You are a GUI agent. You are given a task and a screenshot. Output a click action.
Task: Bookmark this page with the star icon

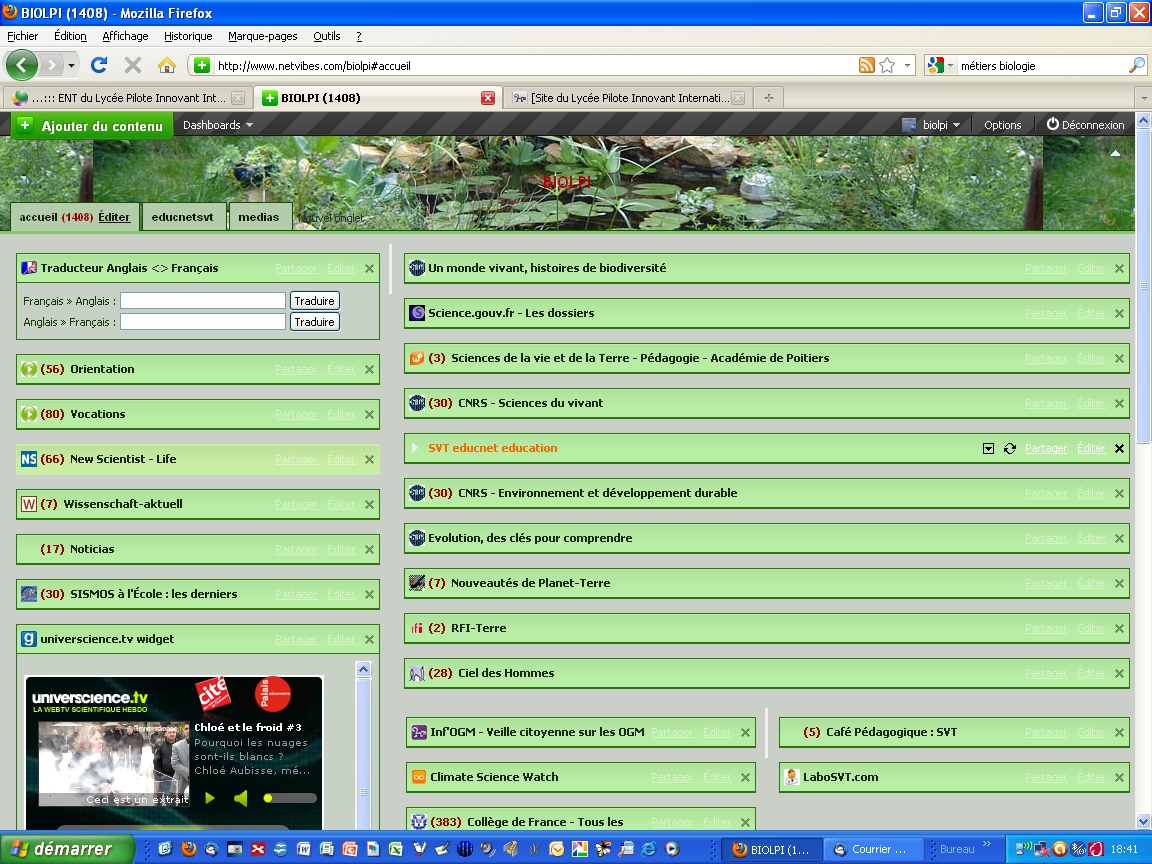[887, 65]
